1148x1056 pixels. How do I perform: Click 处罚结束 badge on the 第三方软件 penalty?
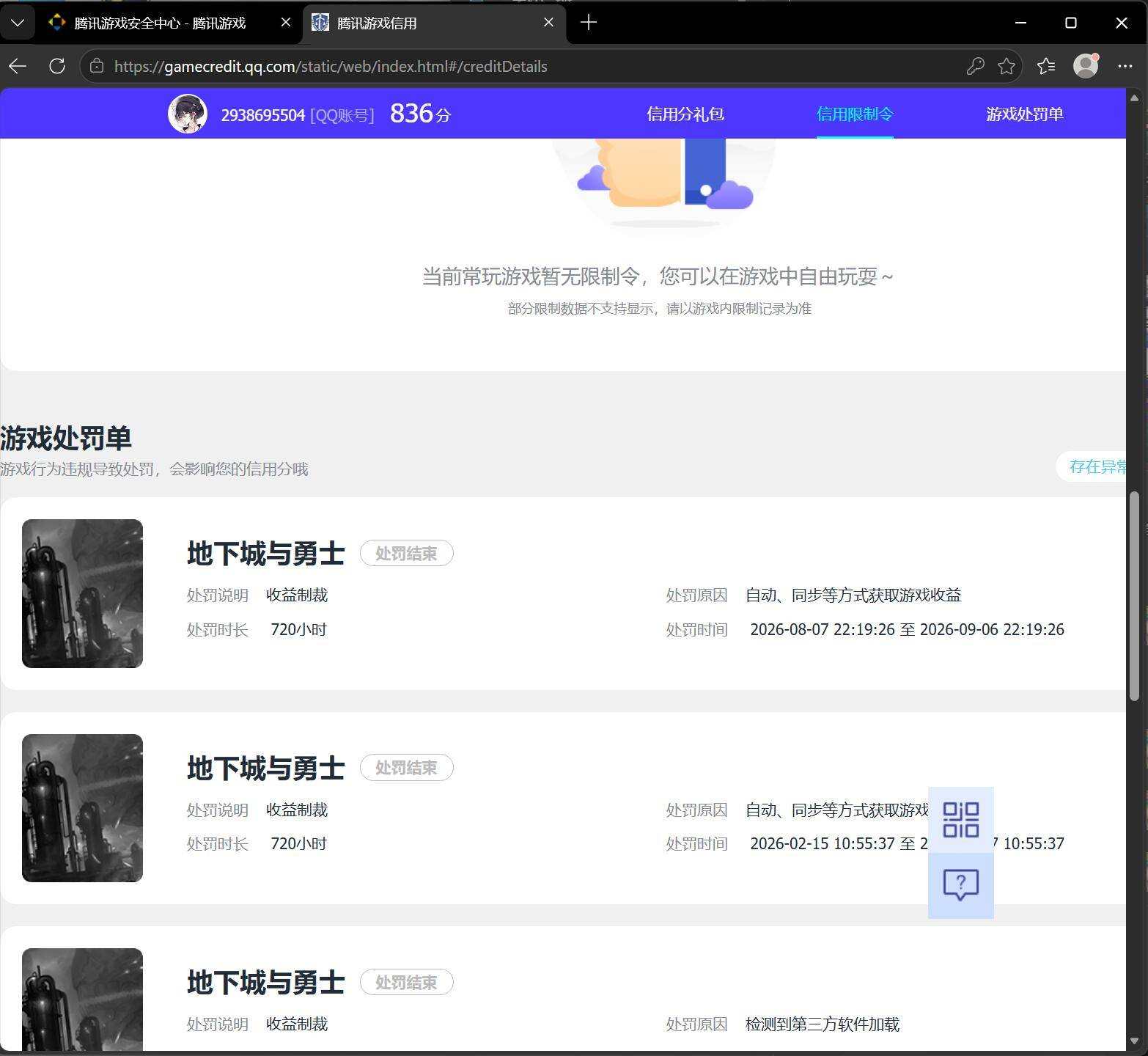[x=406, y=983]
